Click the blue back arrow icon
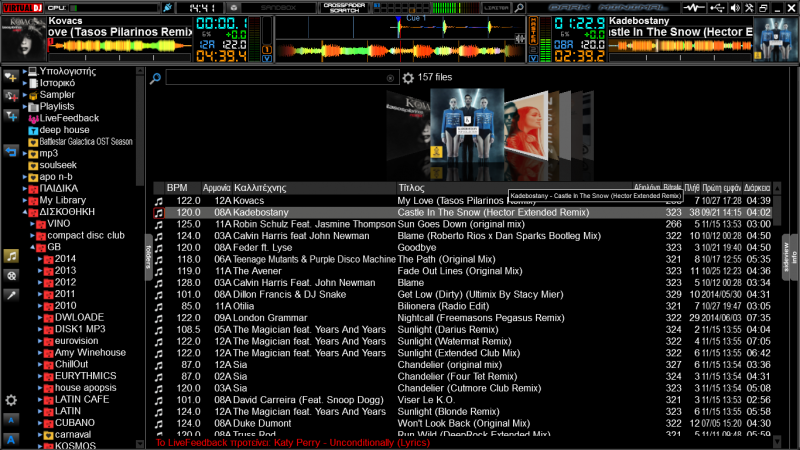 11,152
